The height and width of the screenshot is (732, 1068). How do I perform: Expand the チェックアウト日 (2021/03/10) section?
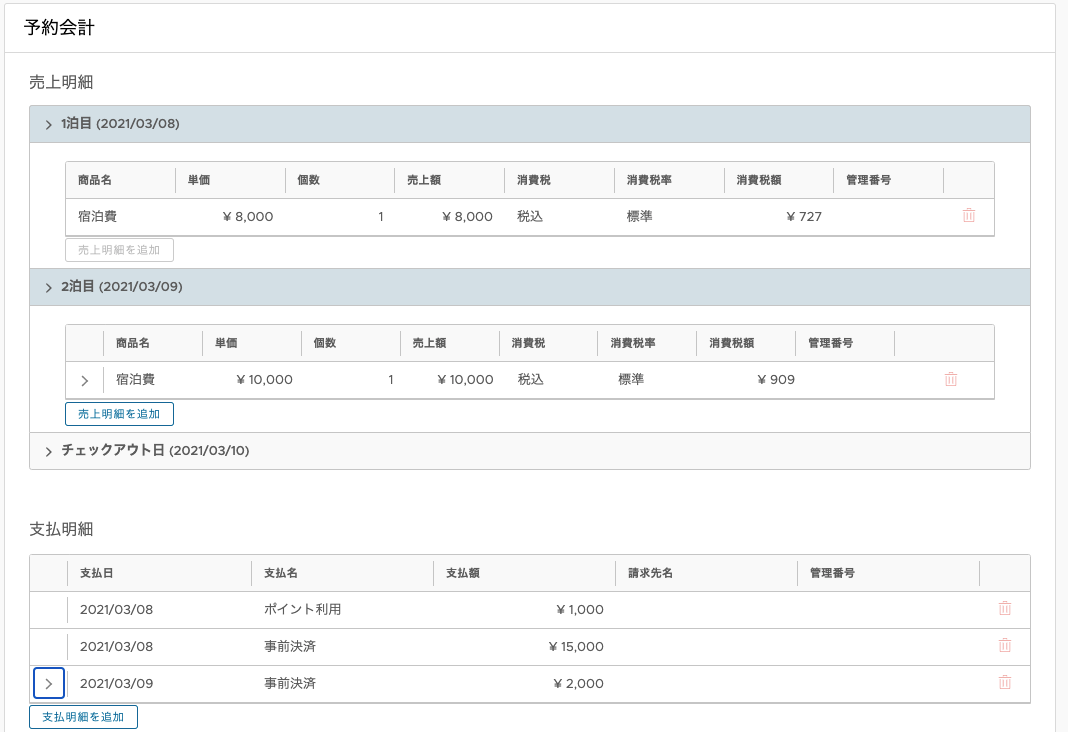coord(48,451)
